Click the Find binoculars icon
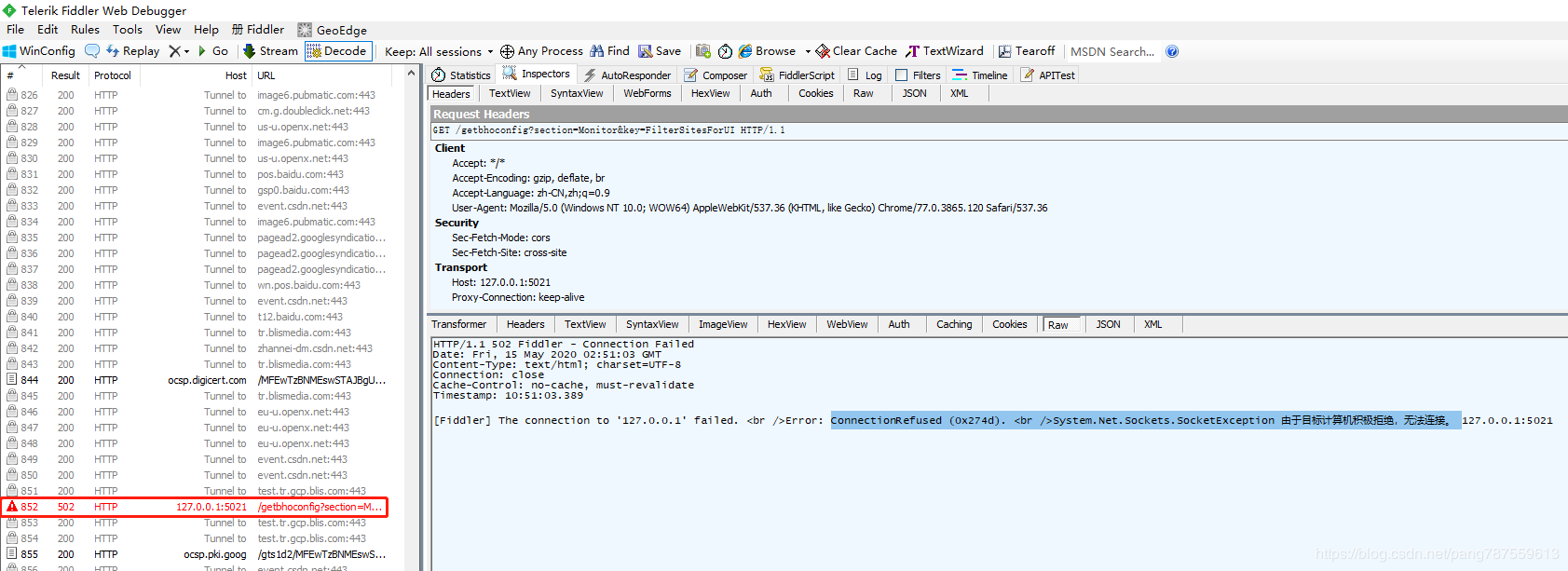Screen dimensions: 1568x571 pyautogui.click(x=597, y=51)
